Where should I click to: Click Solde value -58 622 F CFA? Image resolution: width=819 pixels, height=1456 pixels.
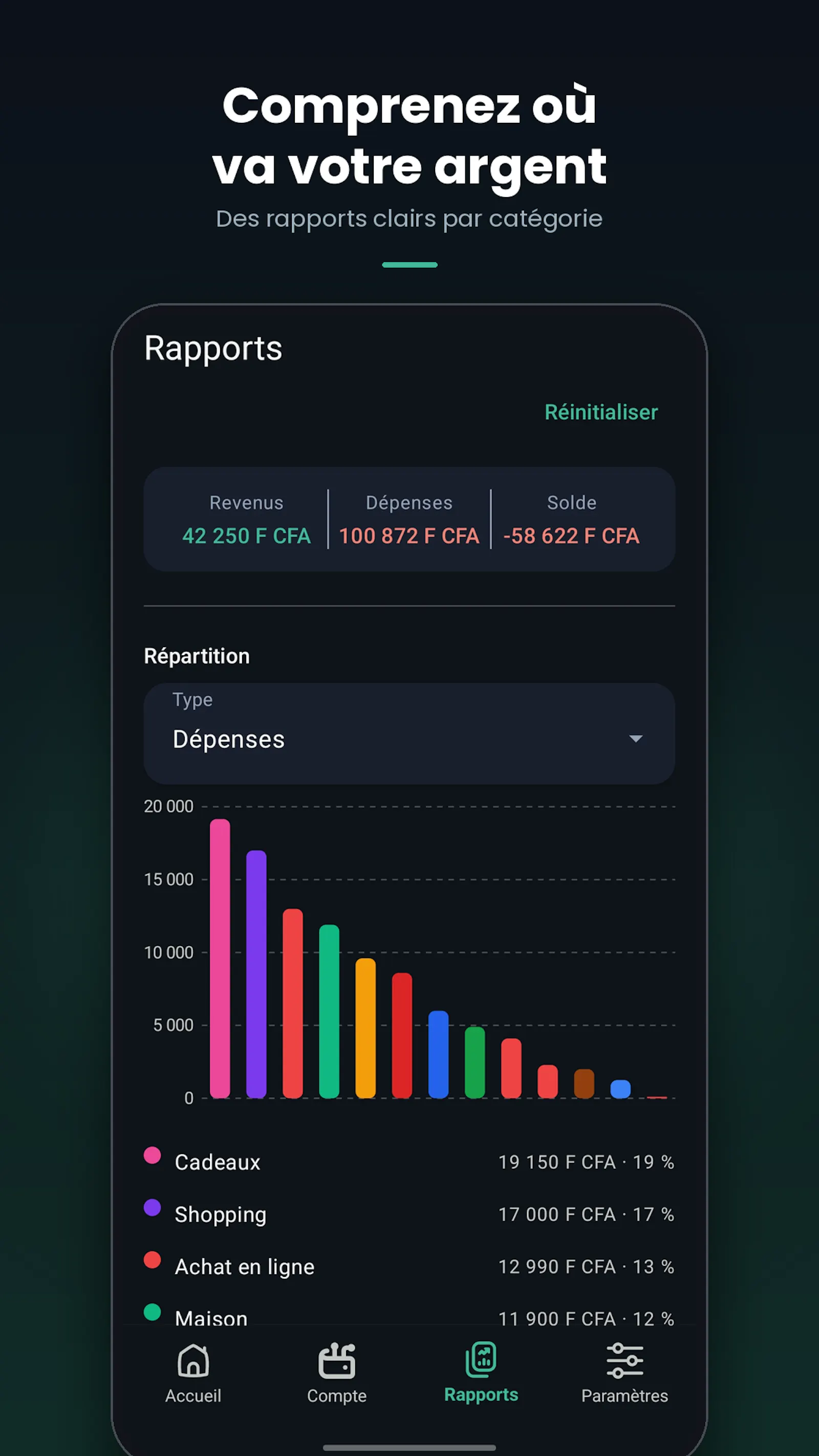click(571, 536)
